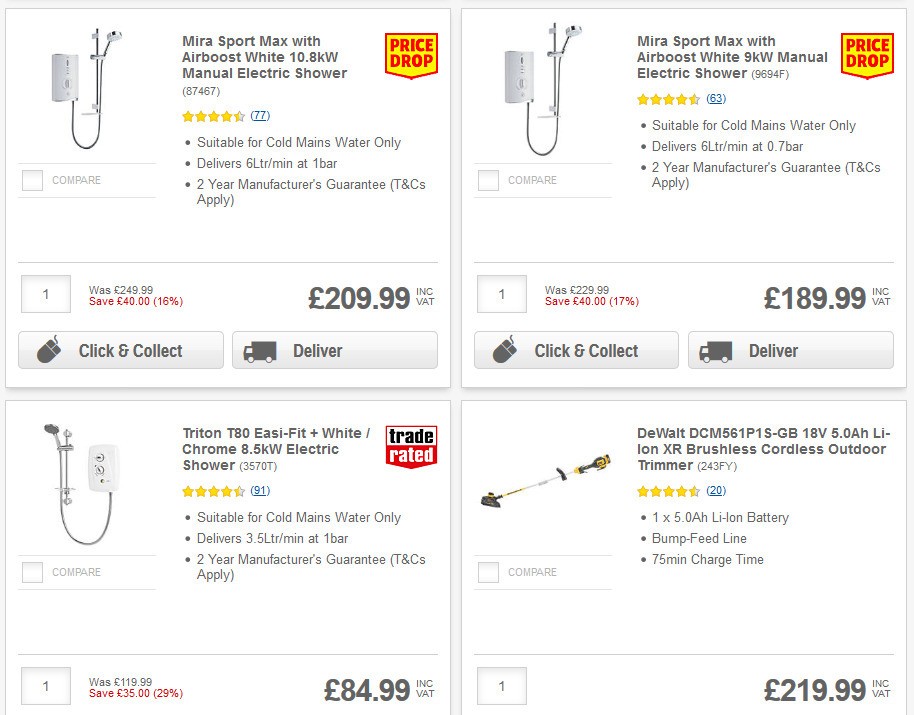Tick the Compare checkbox for Mira Sport Max 10.8kW
Viewport: 914px width, 715px height.
tap(32, 180)
